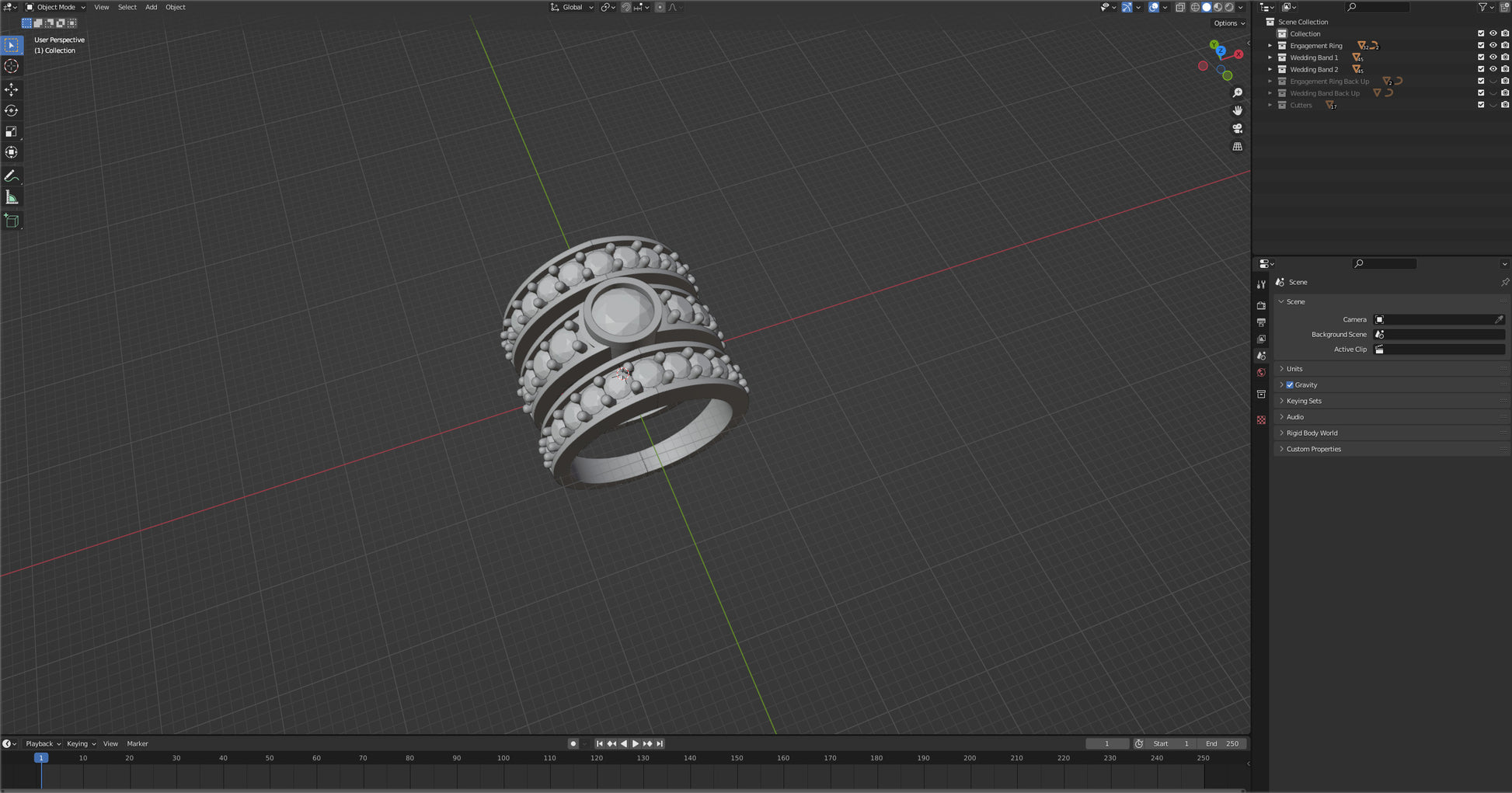The height and width of the screenshot is (793, 1512).
Task: Switch to wireframe viewport shading
Action: (1195, 7)
